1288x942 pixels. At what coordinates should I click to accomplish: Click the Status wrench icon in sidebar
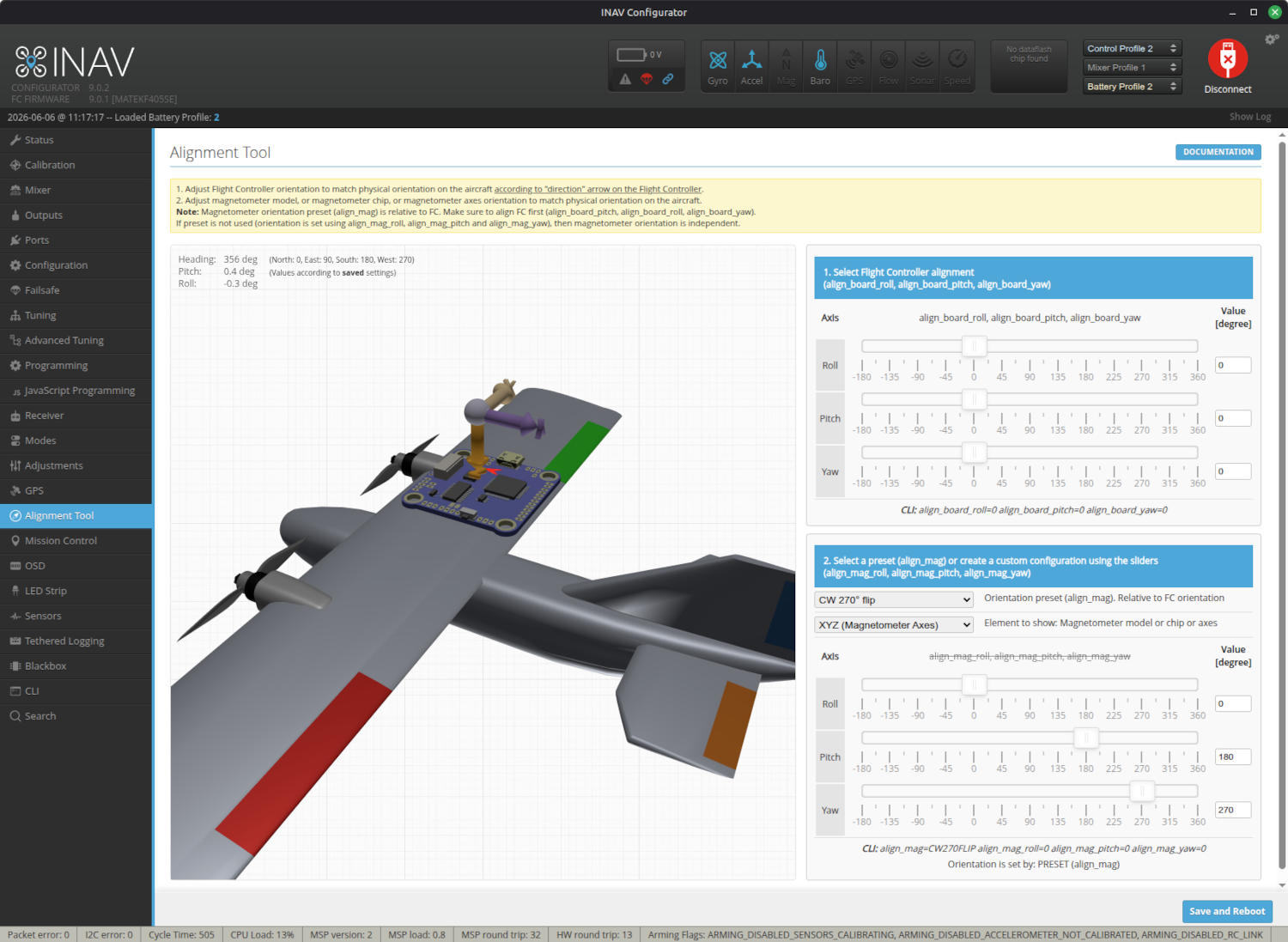tap(15, 140)
